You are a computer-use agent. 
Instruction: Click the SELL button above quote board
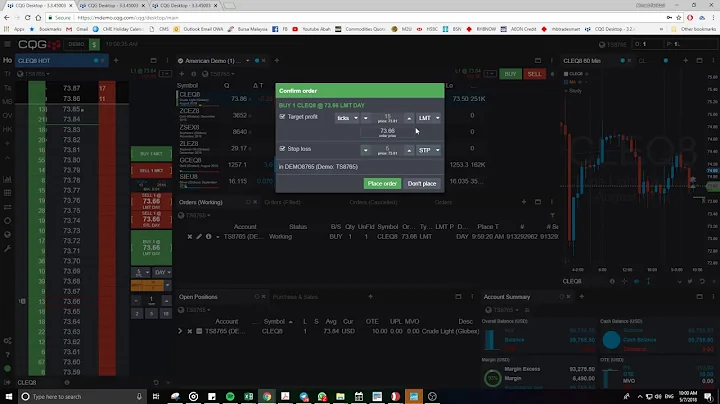click(534, 74)
